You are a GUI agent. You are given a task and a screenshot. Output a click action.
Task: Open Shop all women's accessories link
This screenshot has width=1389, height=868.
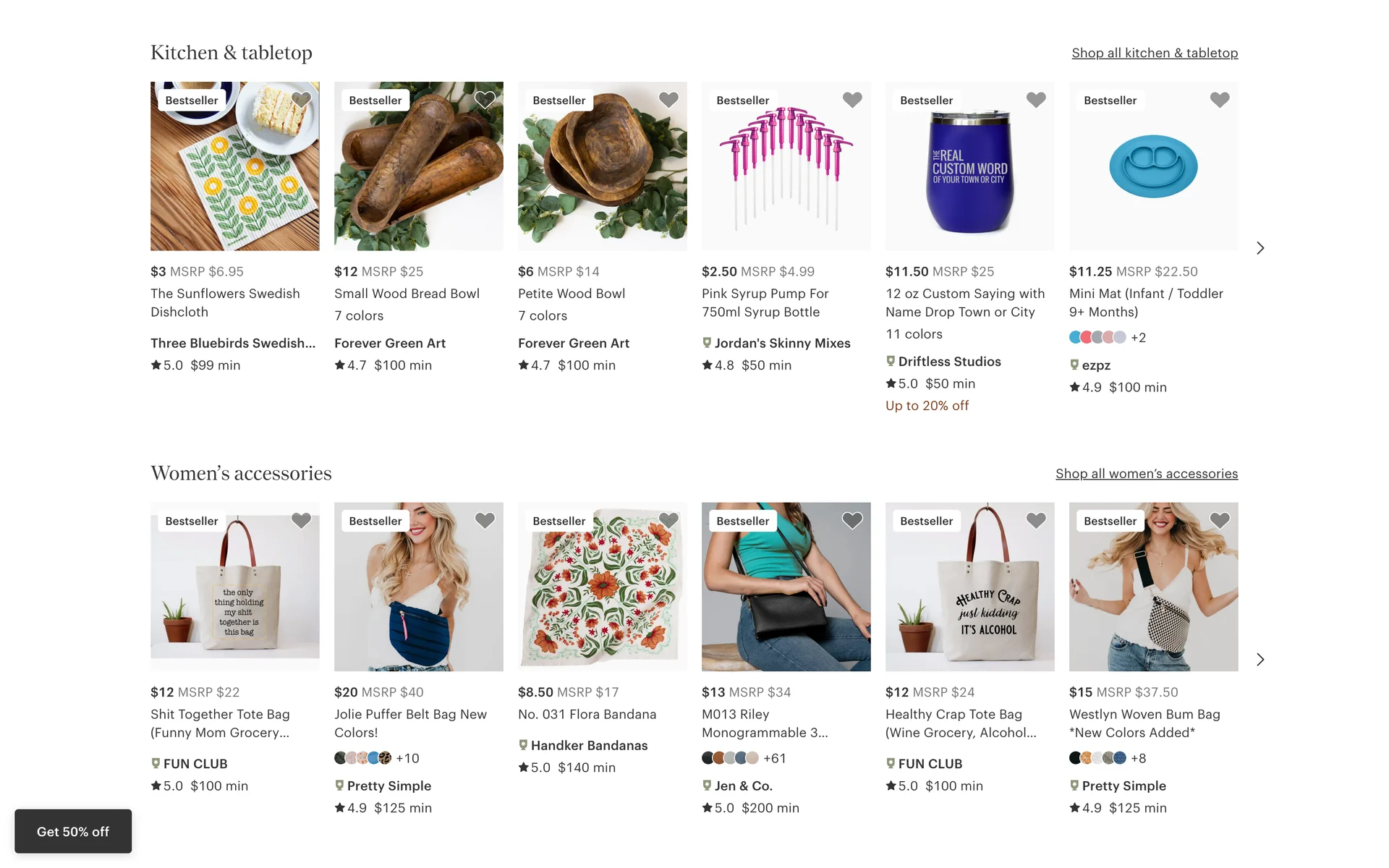click(x=1146, y=474)
